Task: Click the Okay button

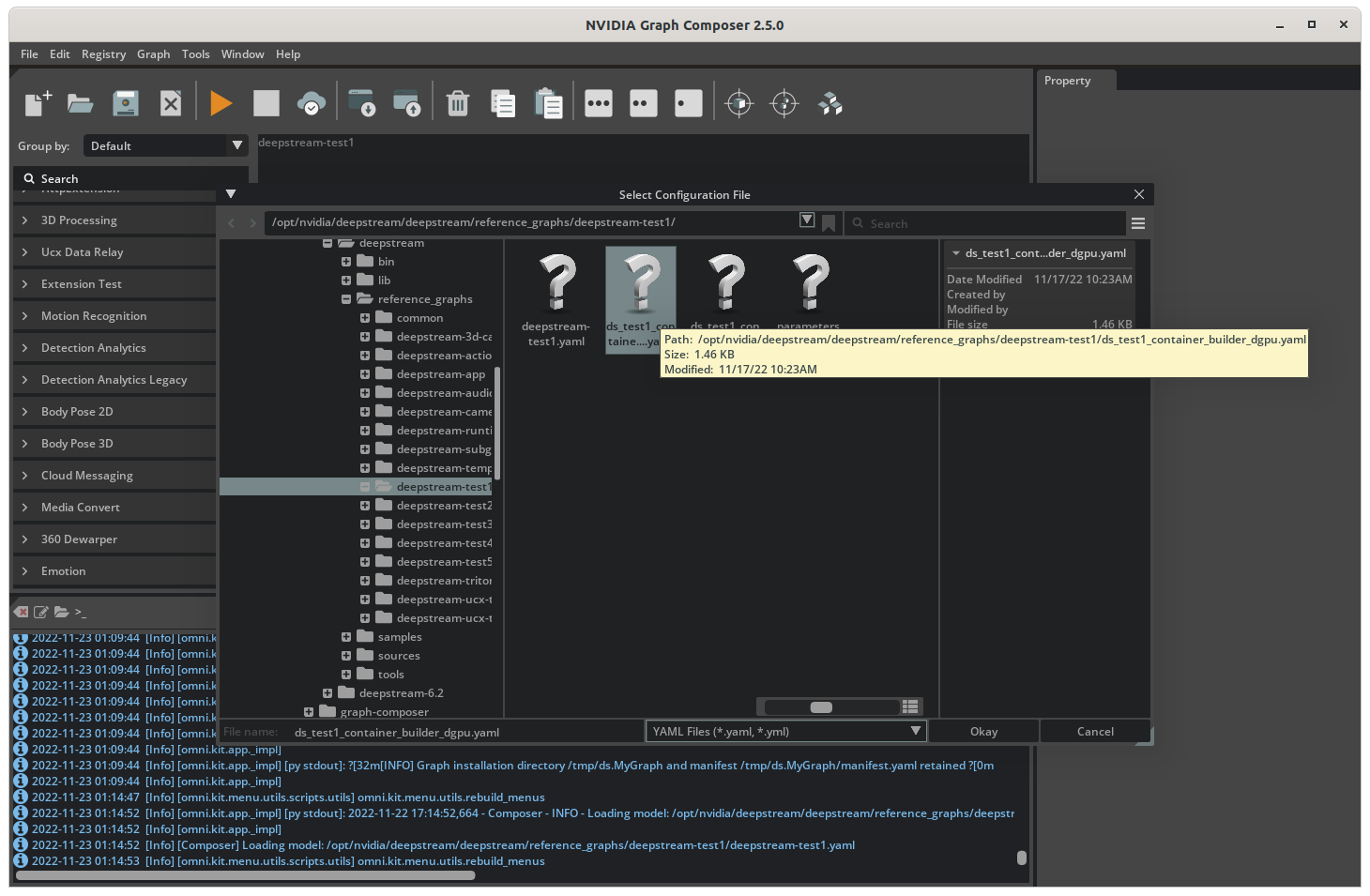Action: pos(984,732)
